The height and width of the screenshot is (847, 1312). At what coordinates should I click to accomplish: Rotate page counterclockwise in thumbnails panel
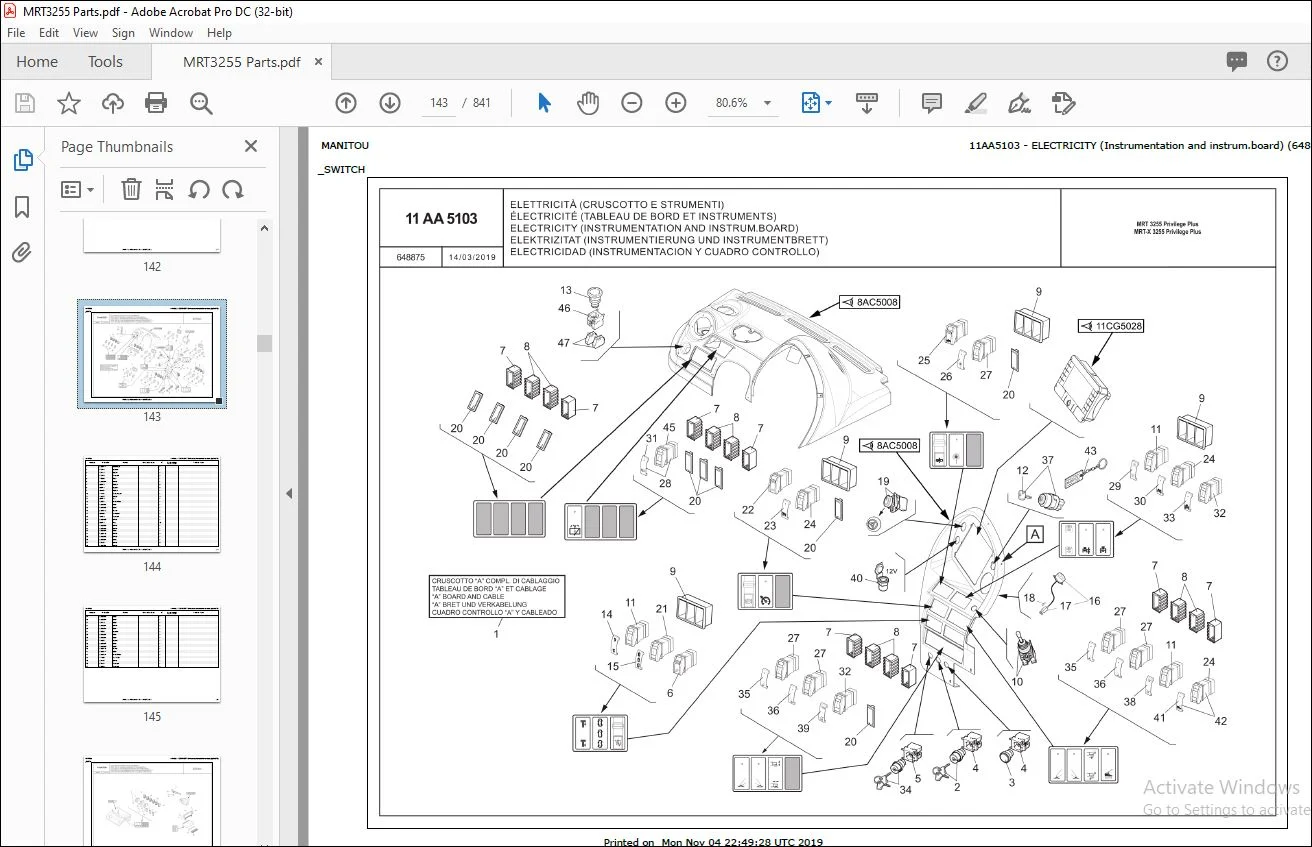(199, 189)
